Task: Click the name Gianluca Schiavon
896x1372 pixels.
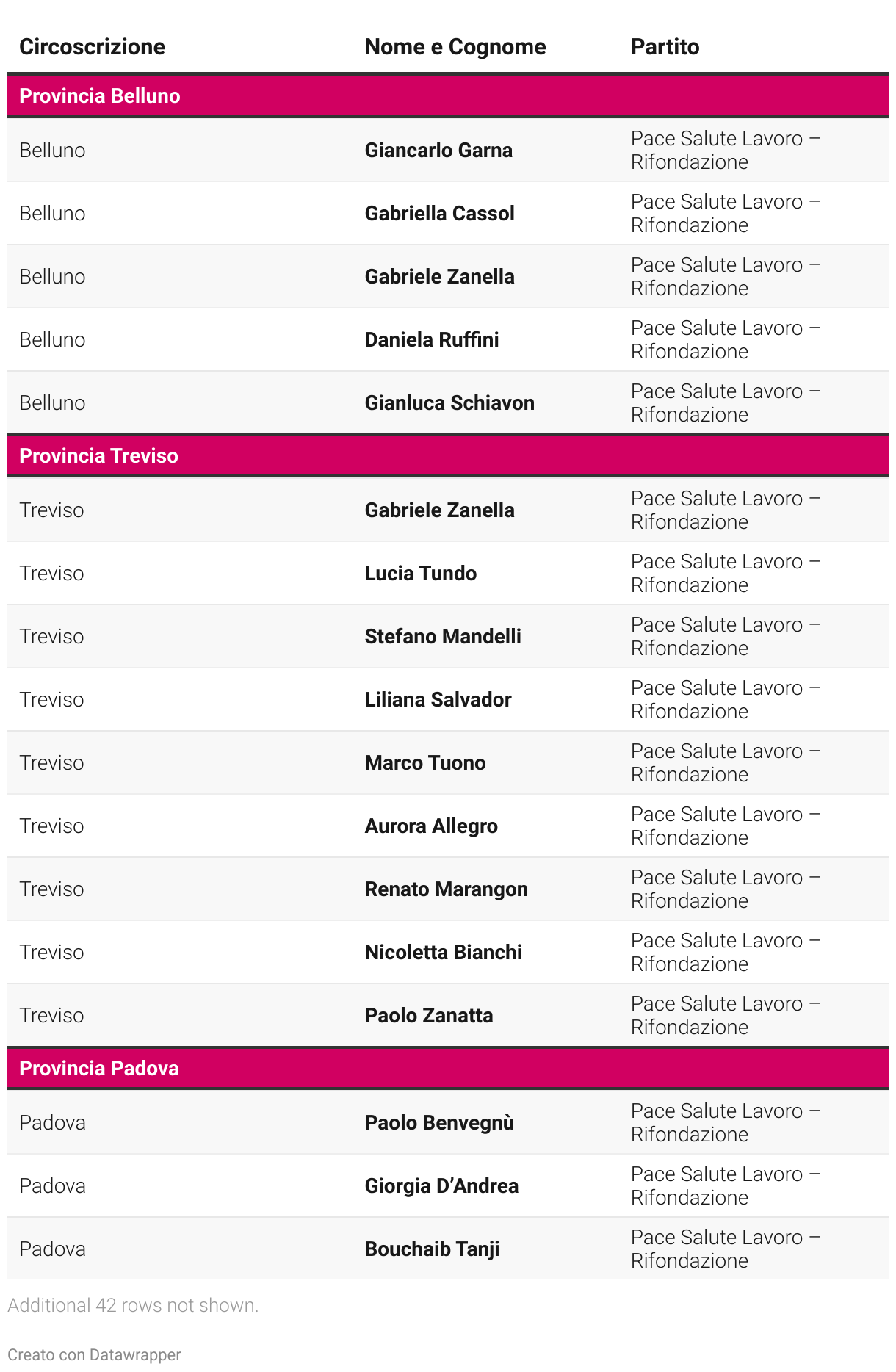Action: 449,403
